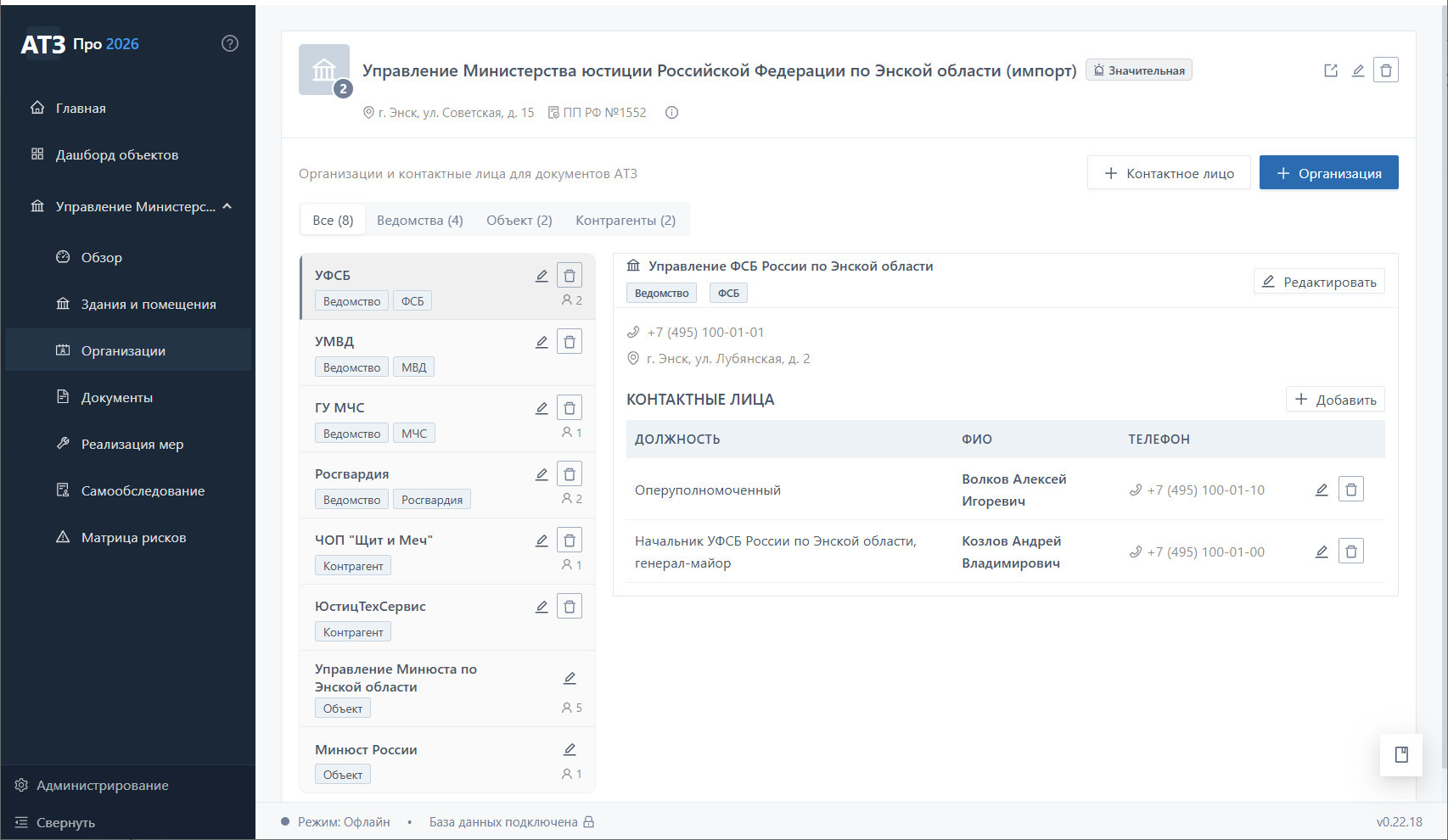Viewport: 1448px width, 840px height.
Task: Go to Главная in sidebar
Action: coord(127,108)
